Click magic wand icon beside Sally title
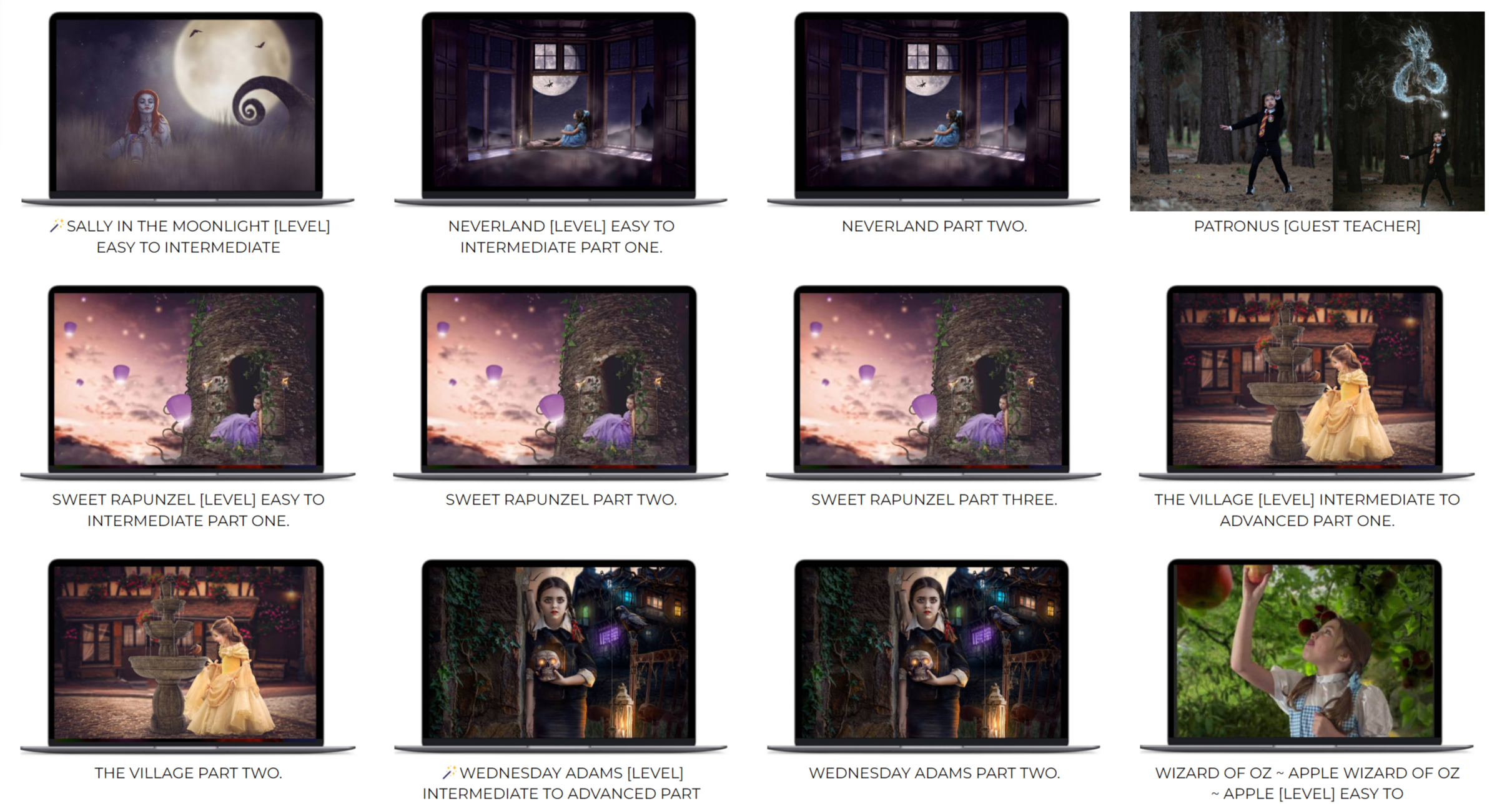Screen dimensions: 1512x806 pos(56,226)
